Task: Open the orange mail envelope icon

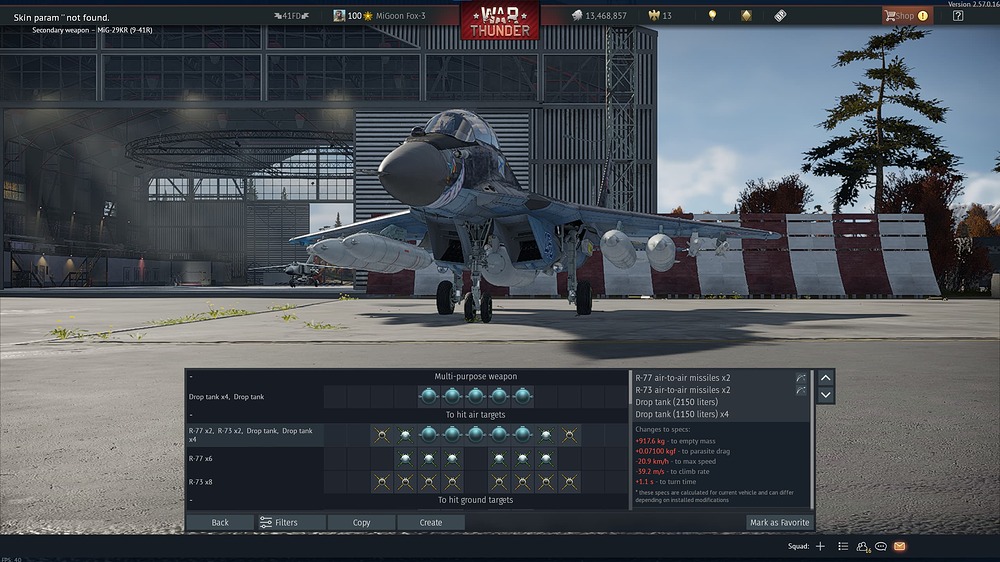Action: tap(899, 546)
